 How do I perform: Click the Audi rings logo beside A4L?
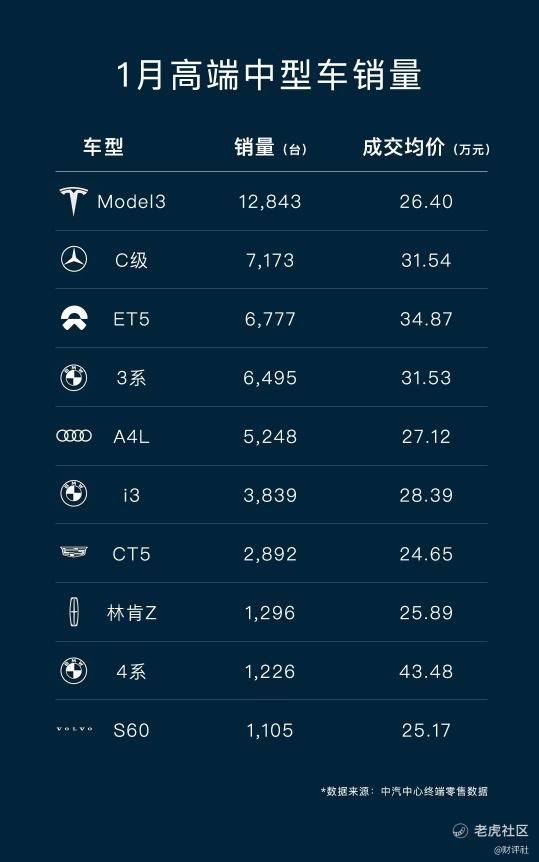coord(74,436)
